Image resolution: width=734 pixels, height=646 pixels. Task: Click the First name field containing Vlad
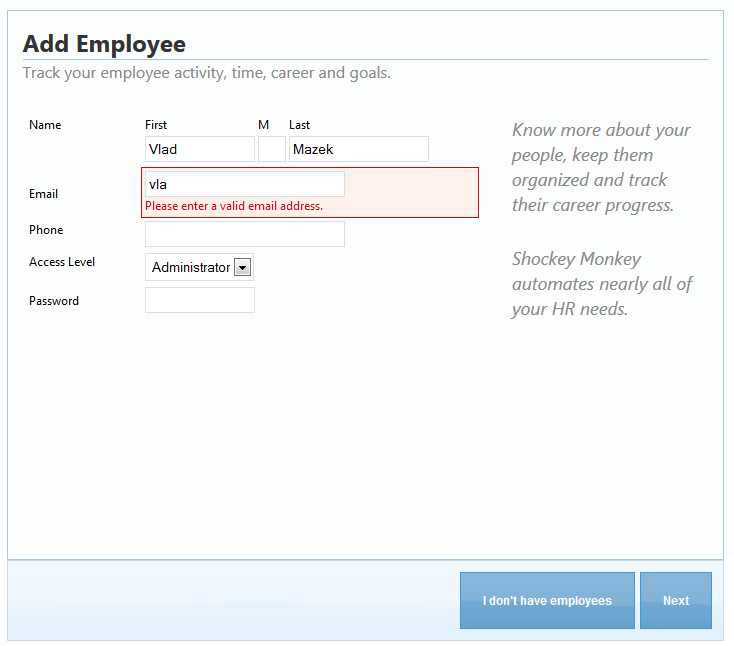tap(199, 149)
